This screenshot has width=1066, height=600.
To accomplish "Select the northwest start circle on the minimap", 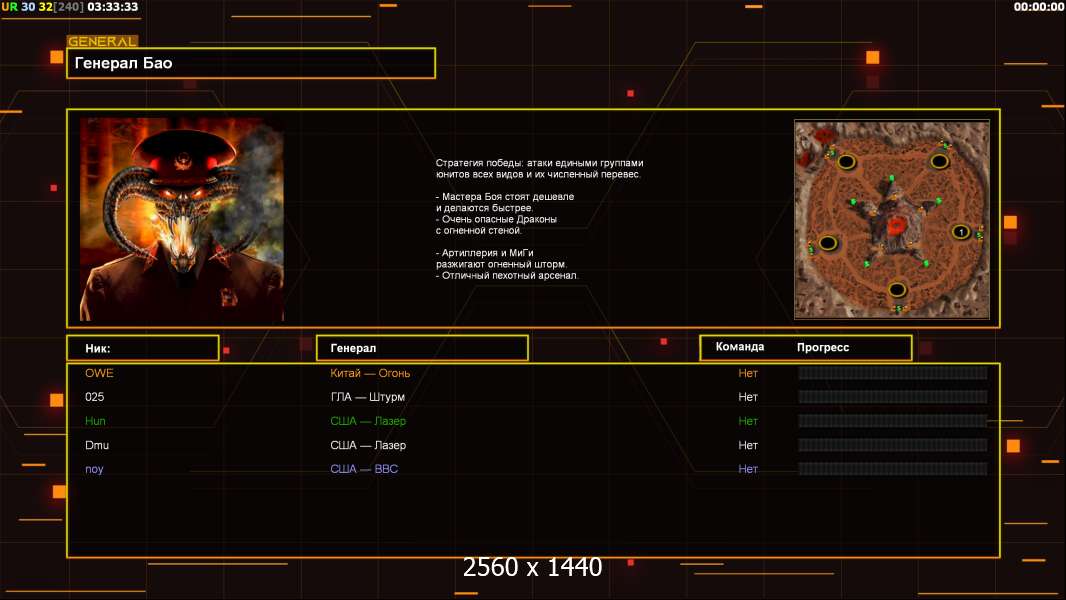I will (x=846, y=161).
